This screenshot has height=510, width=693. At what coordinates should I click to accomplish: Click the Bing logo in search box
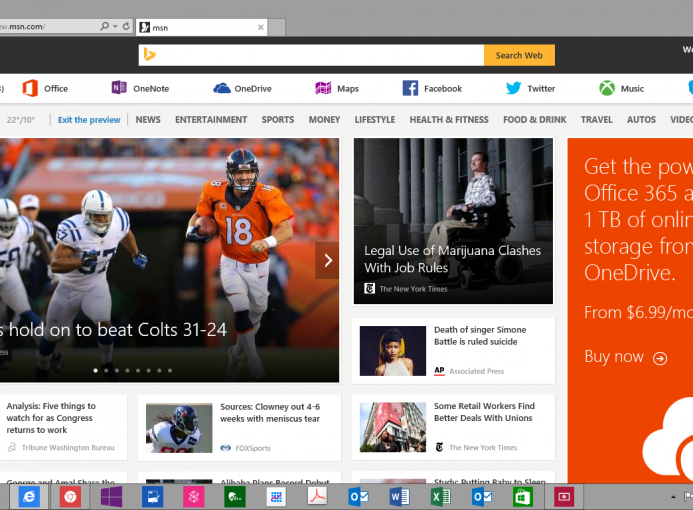click(149, 55)
